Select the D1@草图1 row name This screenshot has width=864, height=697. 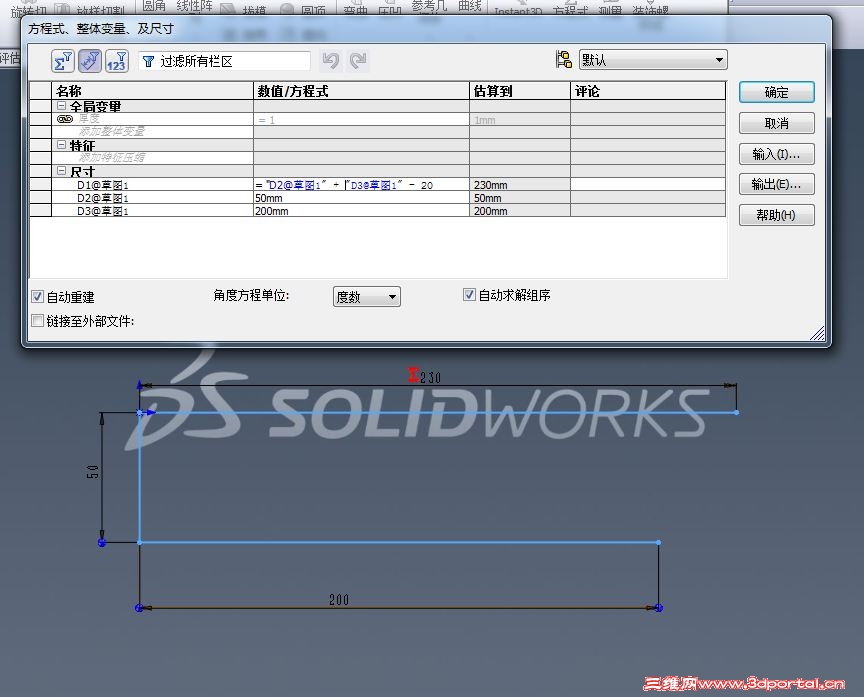tap(102, 185)
